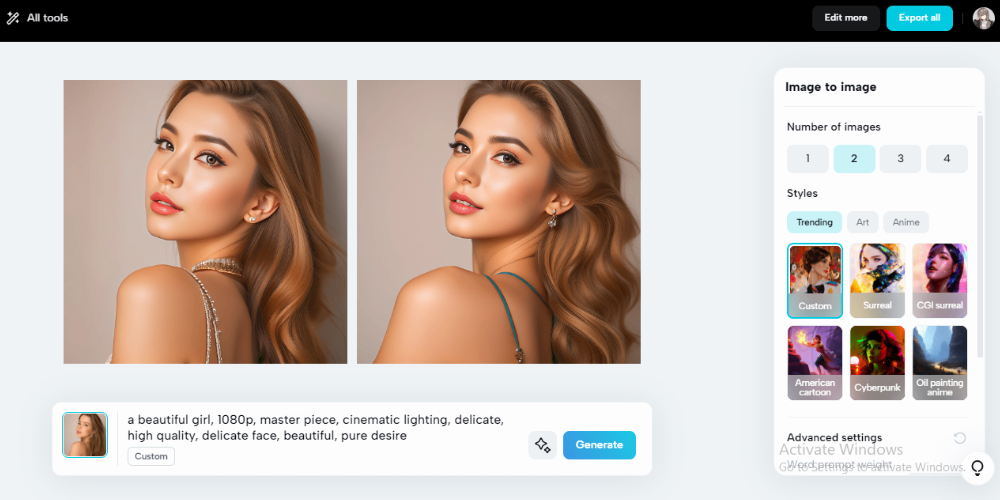Screen dimensions: 1000x500
Task: Select the Cyberpunk style thumbnail
Action: pos(877,363)
